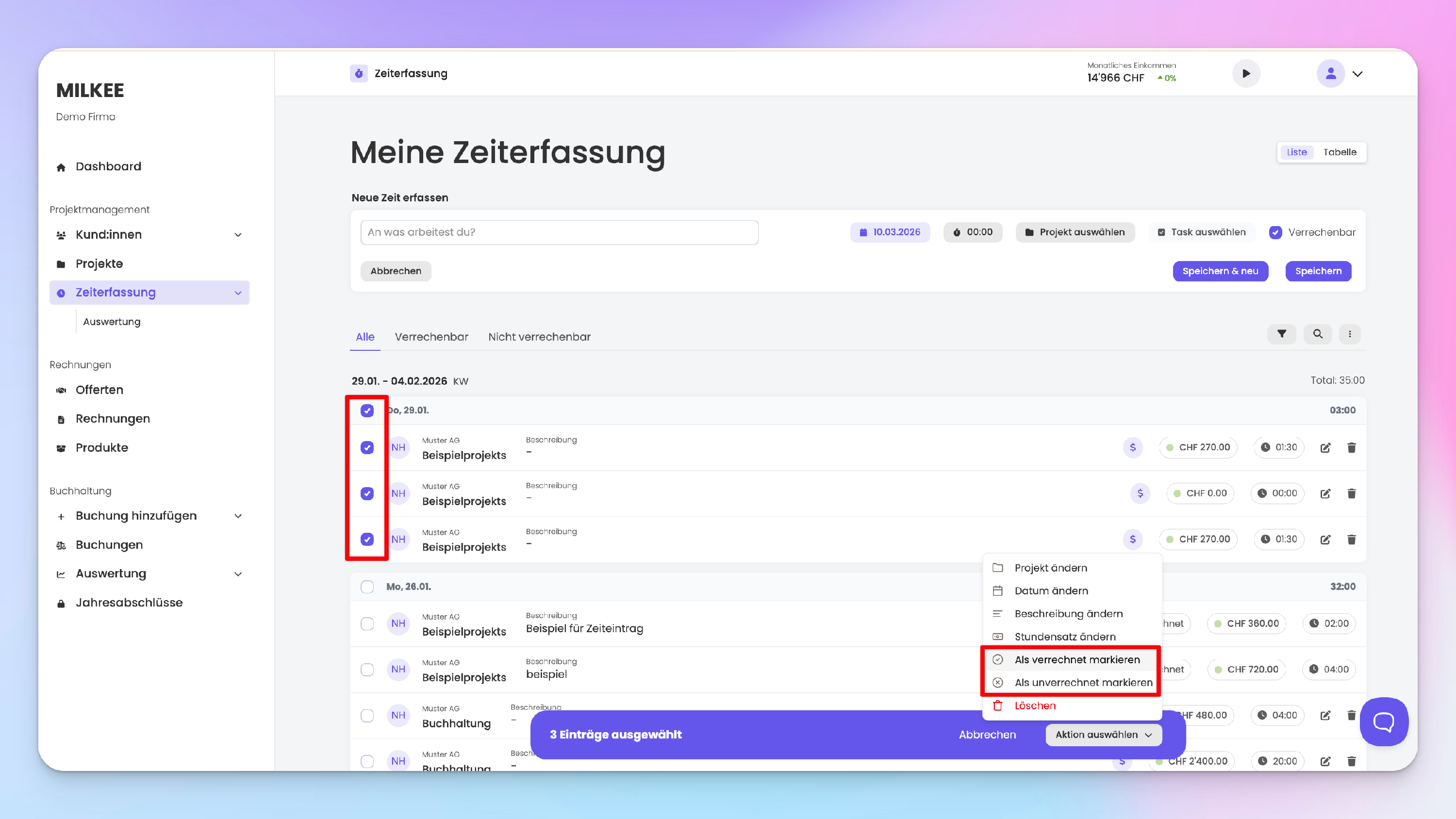This screenshot has width=1456, height=819.
Task: Expand the Buchung hinzufügen submenu
Action: pos(238,516)
